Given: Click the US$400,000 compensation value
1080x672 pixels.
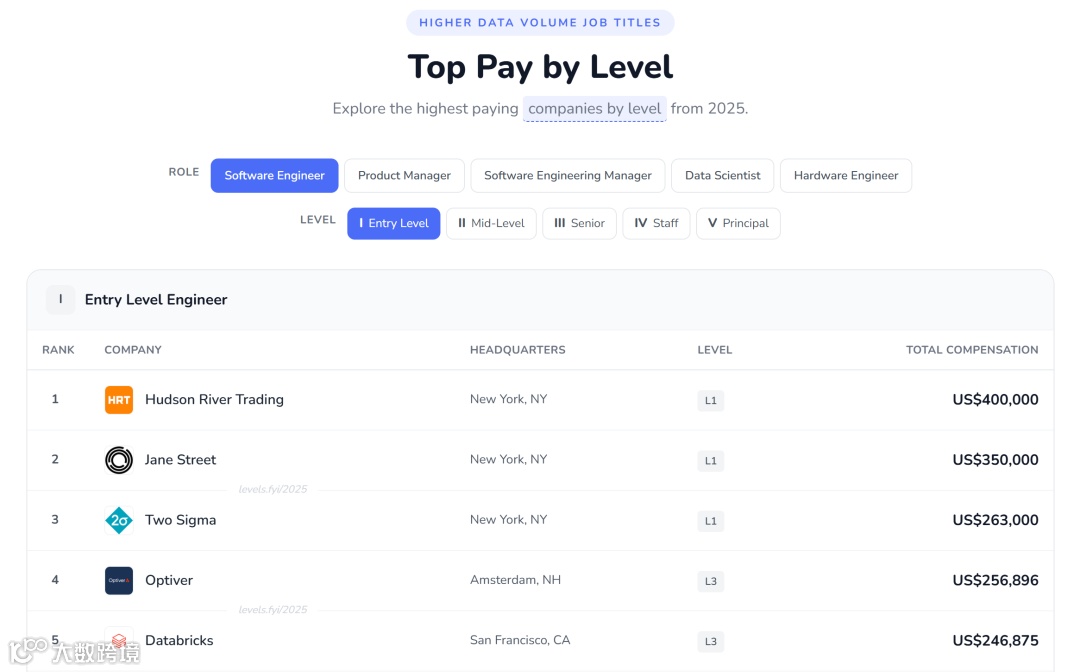Looking at the screenshot, I should click(995, 399).
